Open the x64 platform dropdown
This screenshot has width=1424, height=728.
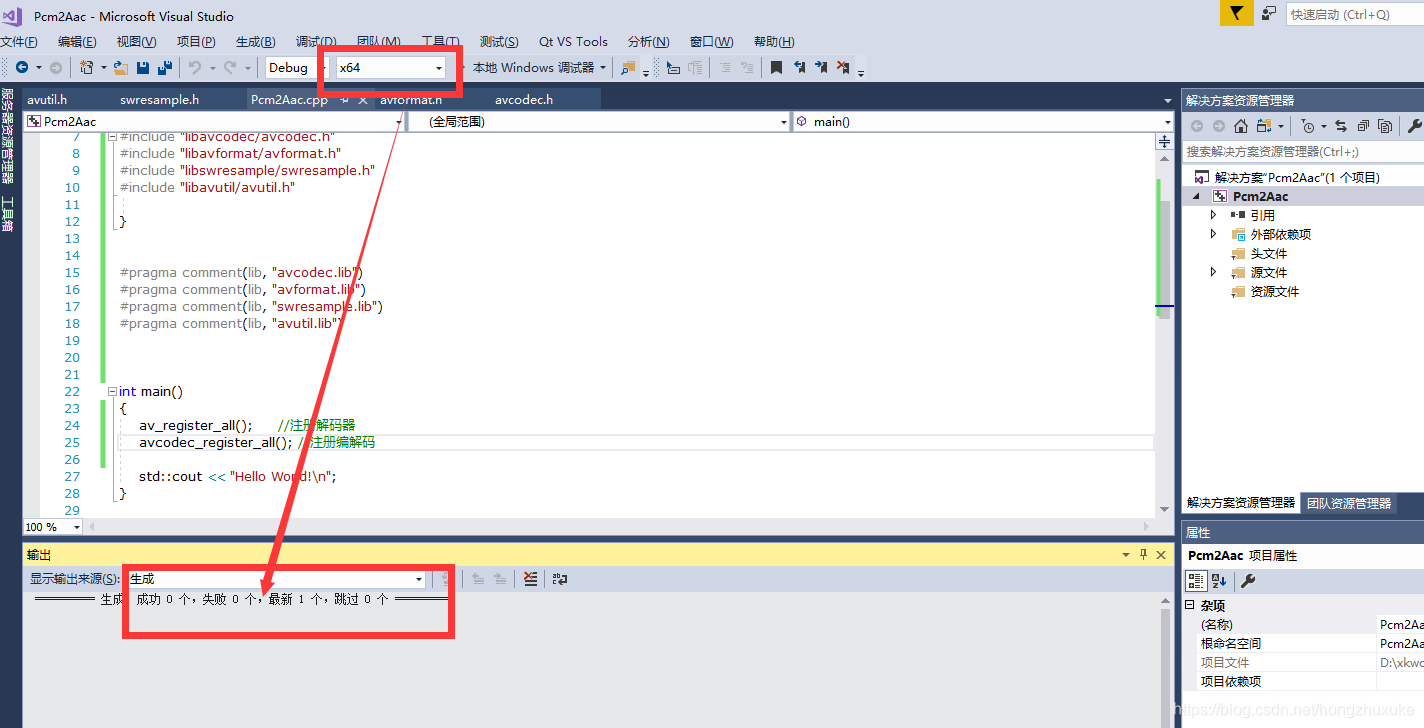[391, 67]
